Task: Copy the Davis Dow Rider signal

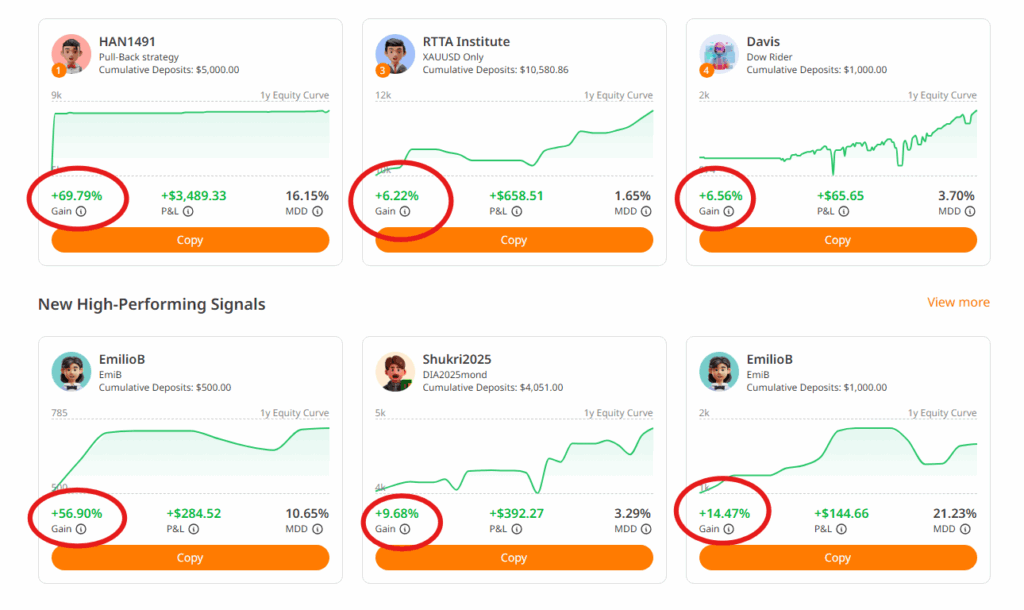Action: [x=838, y=240]
